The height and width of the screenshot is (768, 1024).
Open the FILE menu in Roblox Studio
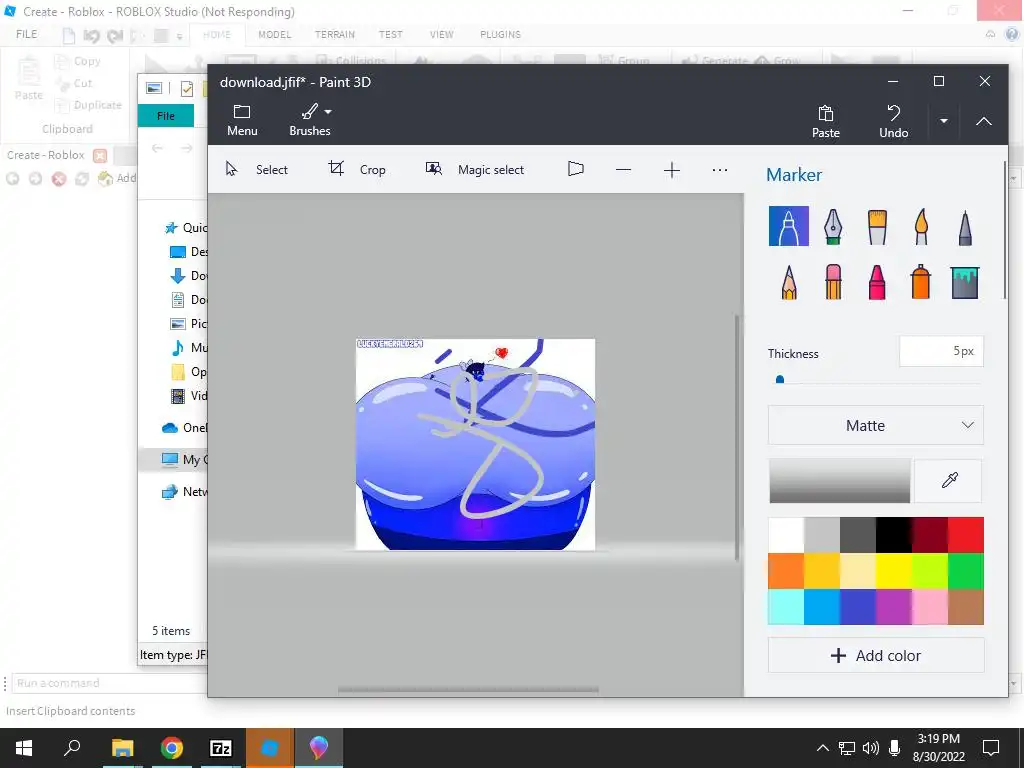[x=27, y=35]
